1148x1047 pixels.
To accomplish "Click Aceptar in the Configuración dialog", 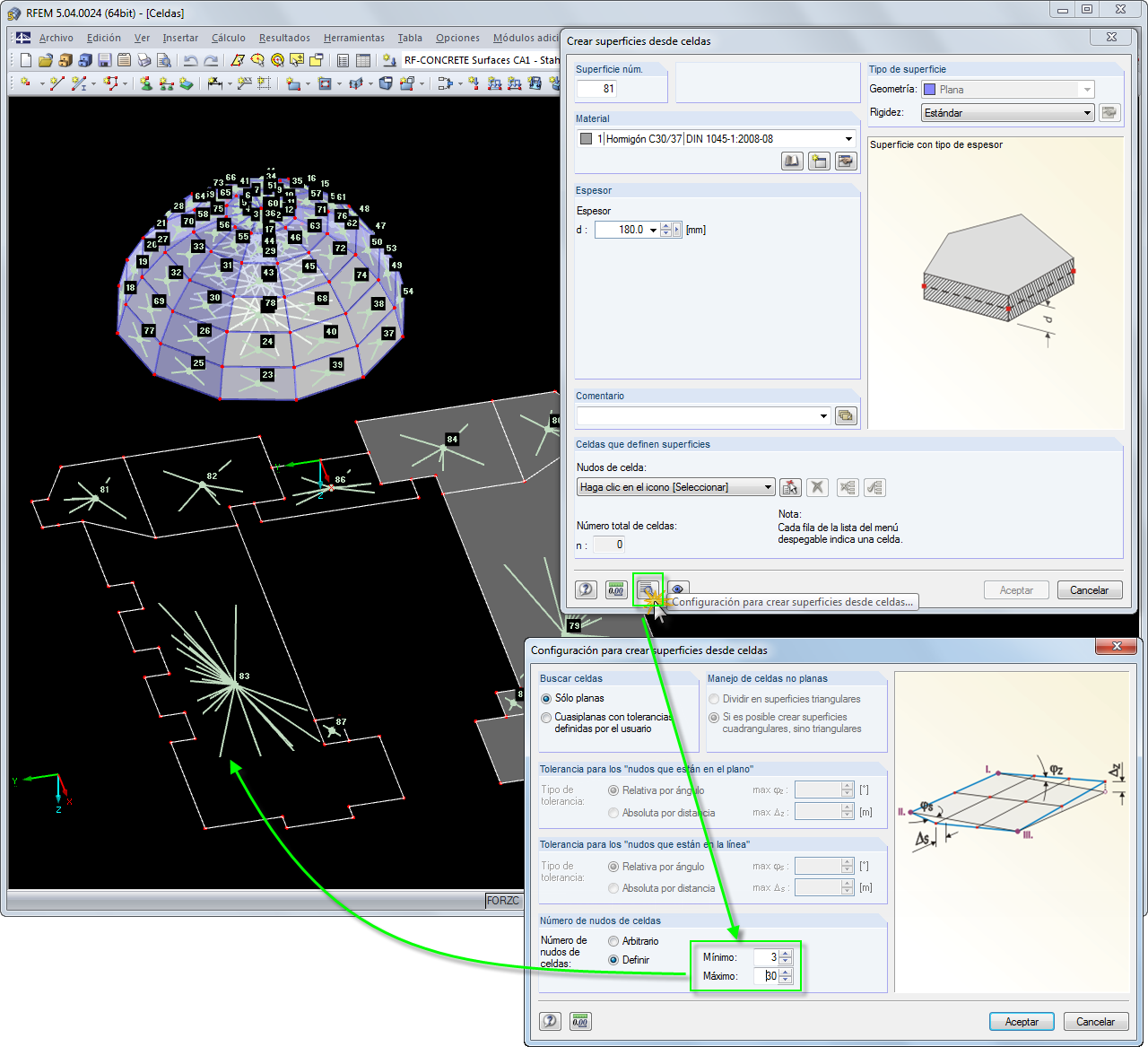I will (x=1022, y=1021).
